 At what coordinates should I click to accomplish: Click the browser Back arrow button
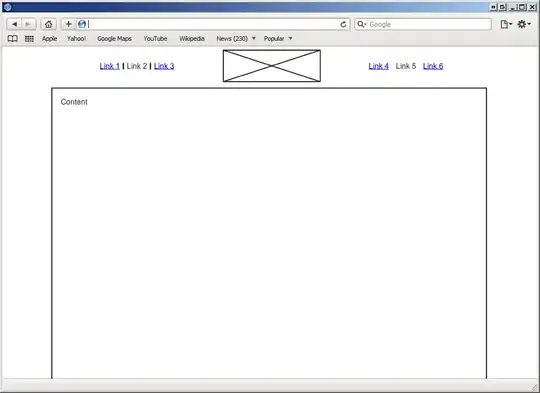14,24
